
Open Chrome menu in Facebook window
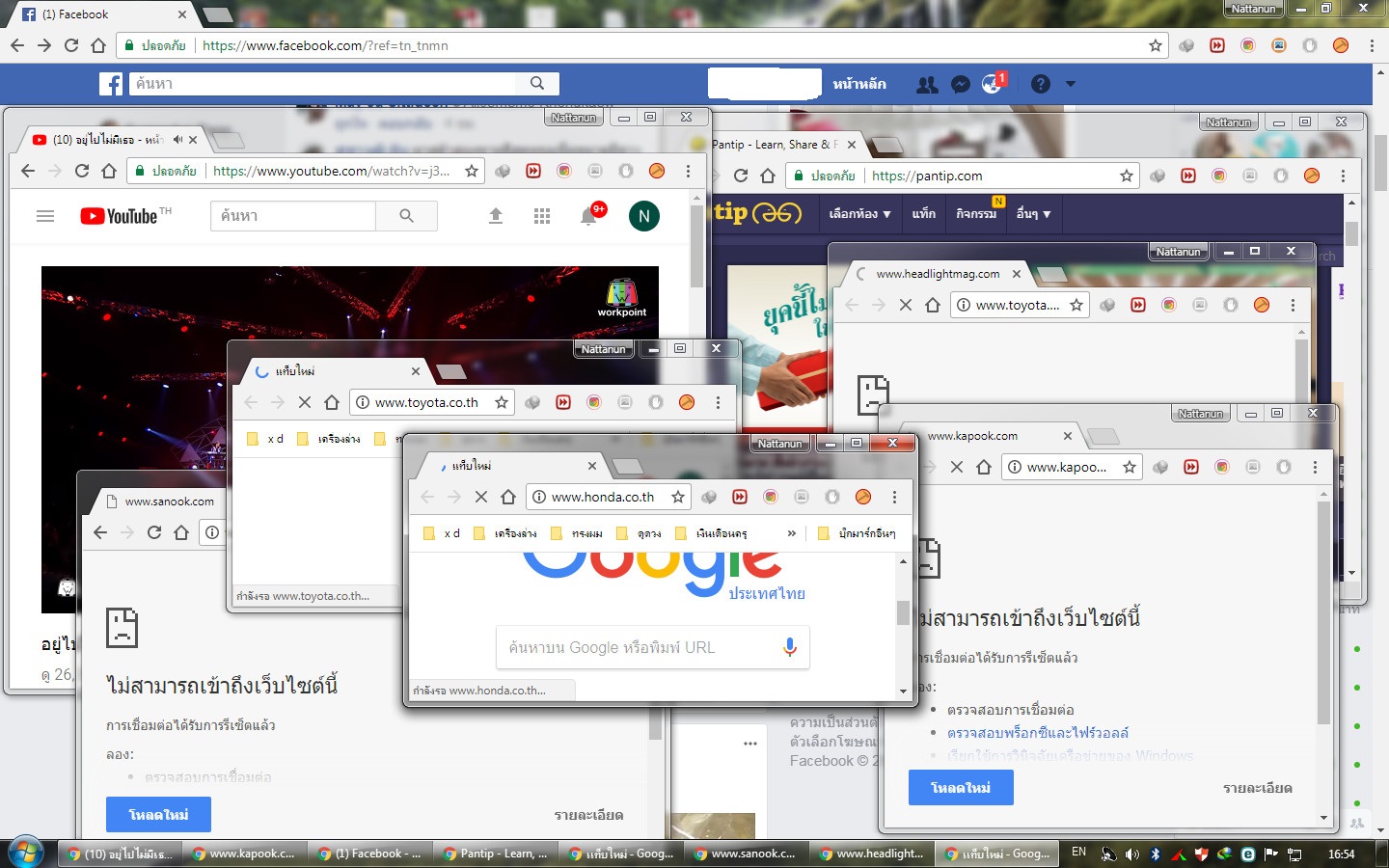(1372, 45)
